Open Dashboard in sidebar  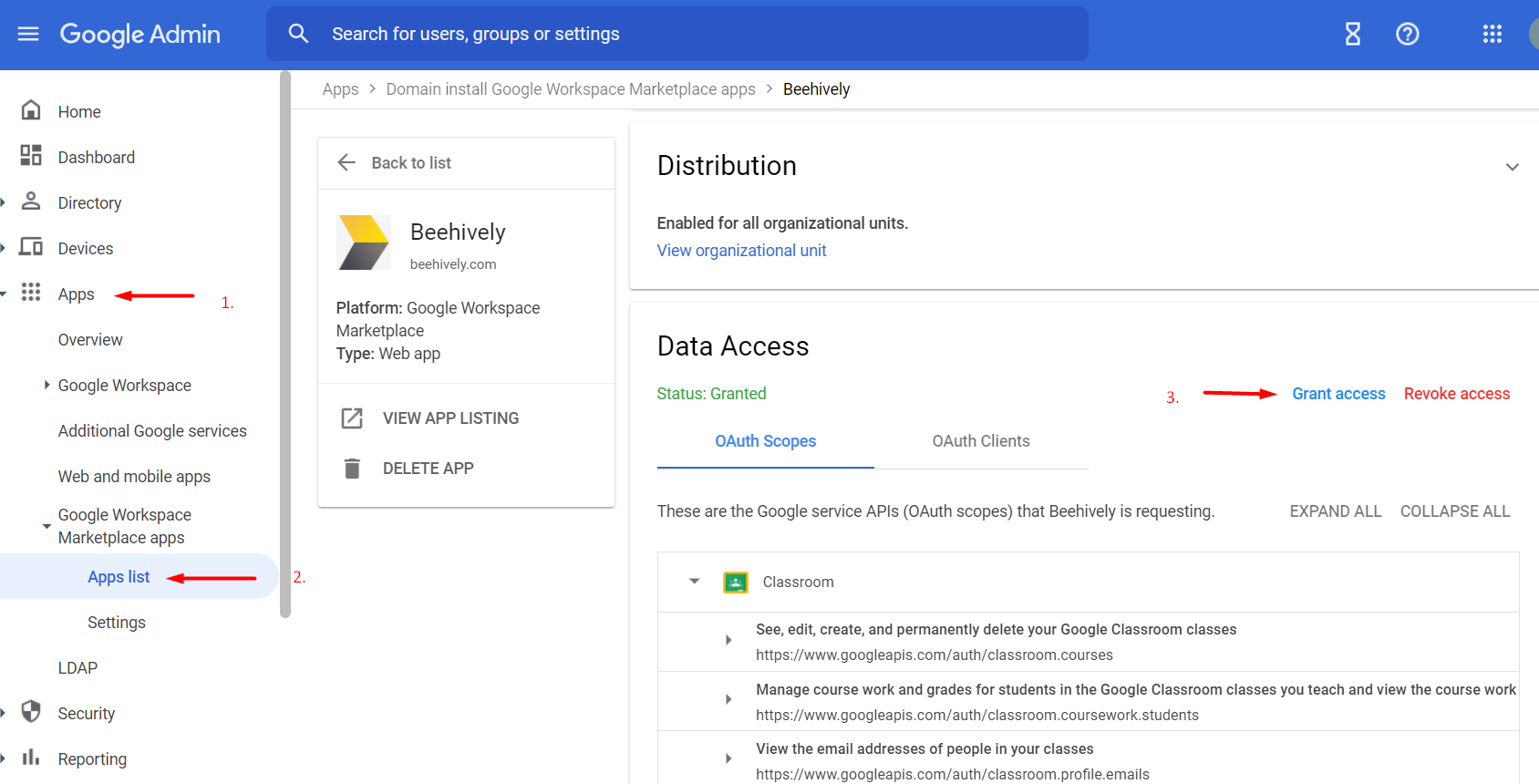[97, 158]
